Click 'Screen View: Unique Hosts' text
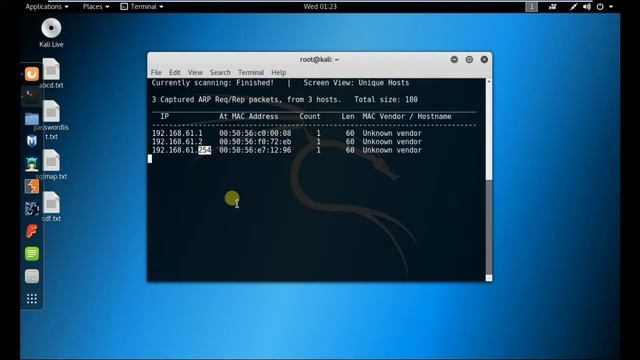 click(356, 83)
